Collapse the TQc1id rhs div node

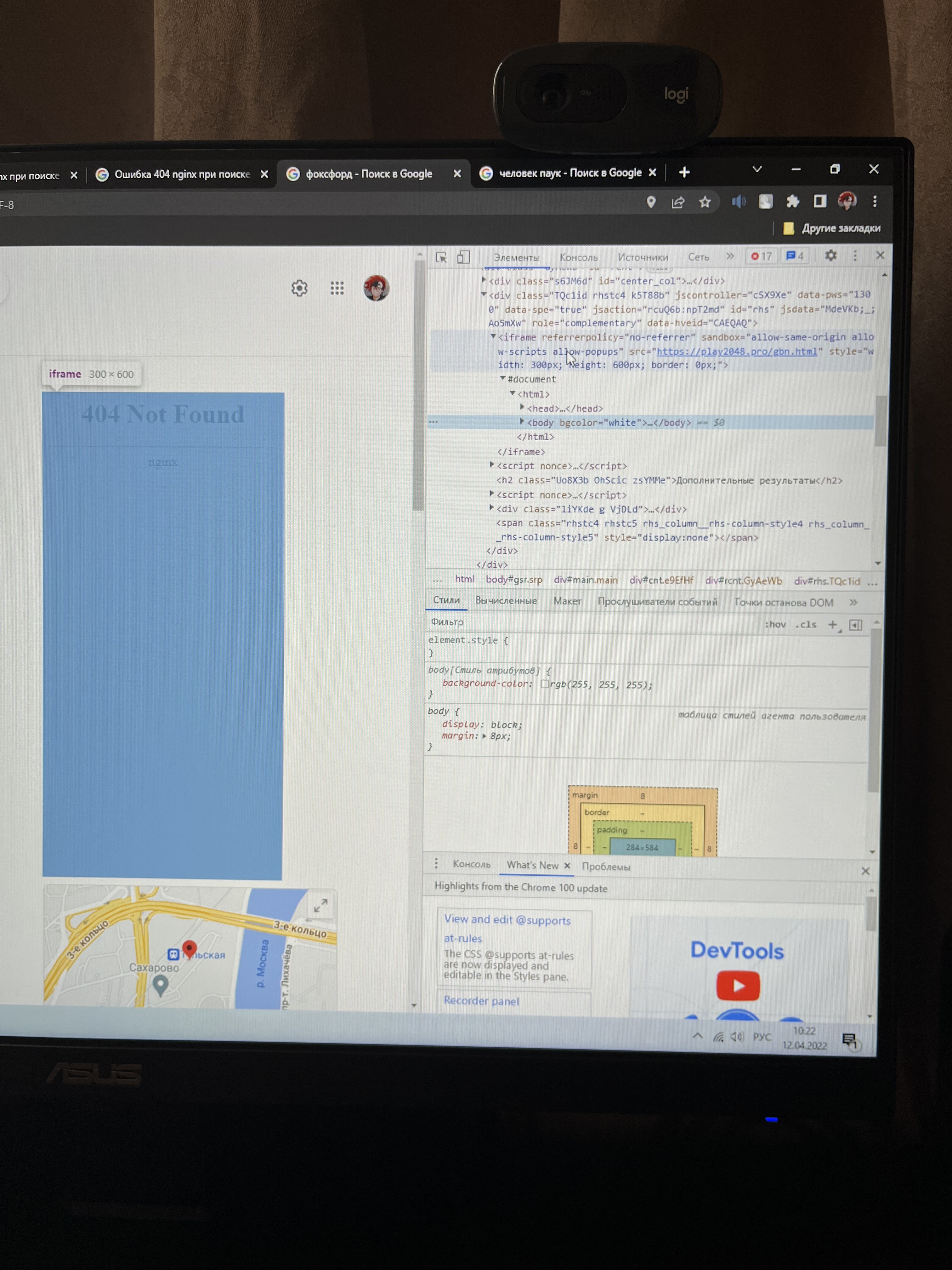[x=484, y=295]
